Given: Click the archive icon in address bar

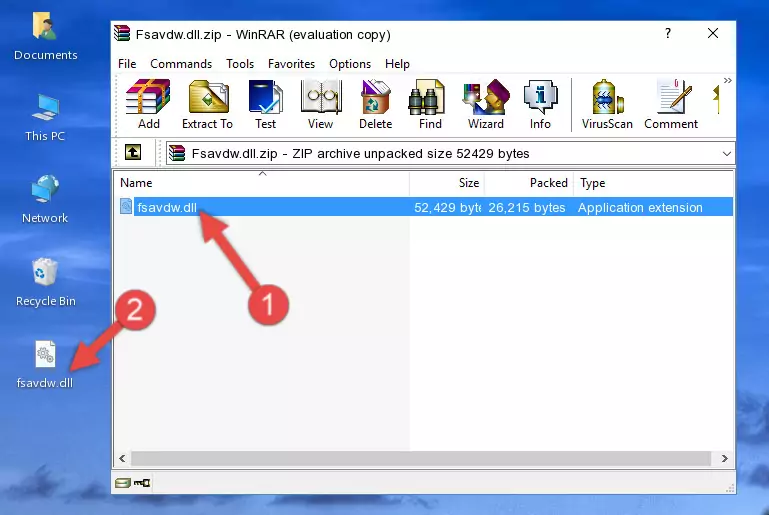Looking at the screenshot, I should [x=177, y=154].
